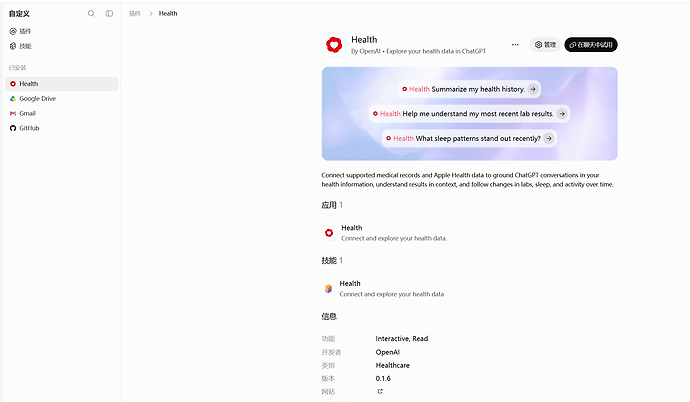
Task: Toggle the sidebar panel icon
Action: (109, 14)
